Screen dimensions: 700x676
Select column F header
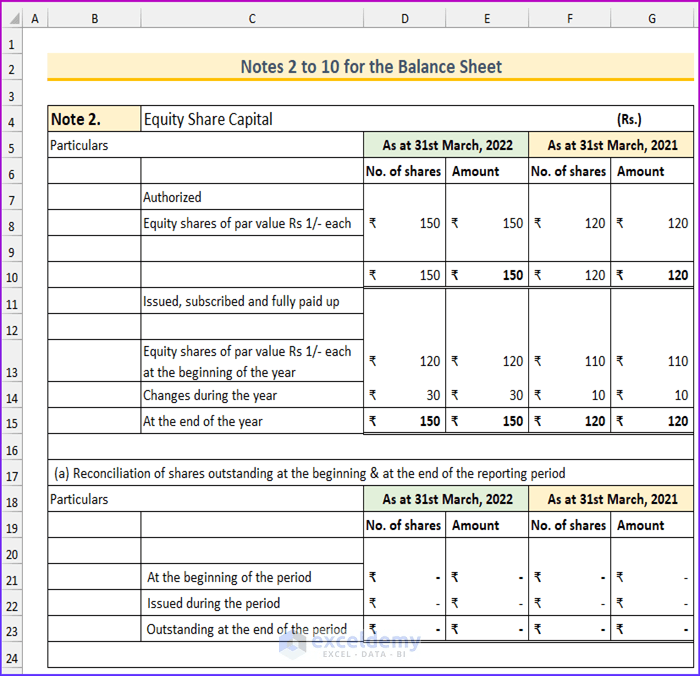pyautogui.click(x=569, y=19)
